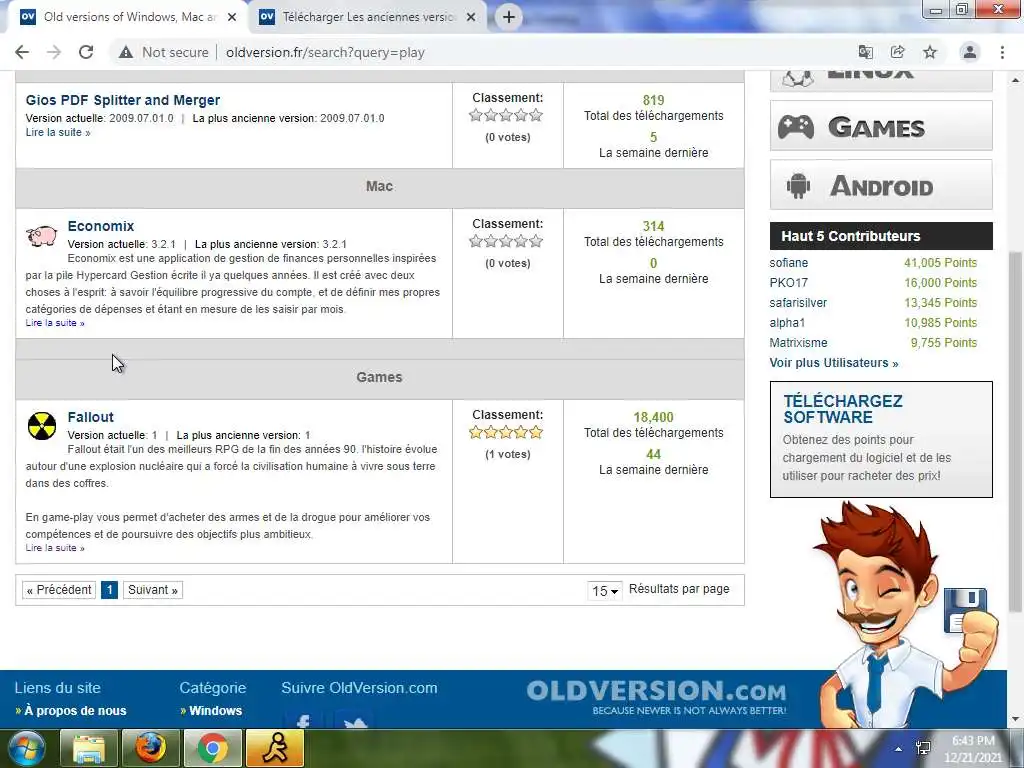Open contributor safarisilver's profile
Viewport: 1024px width, 768px height.
click(x=798, y=303)
